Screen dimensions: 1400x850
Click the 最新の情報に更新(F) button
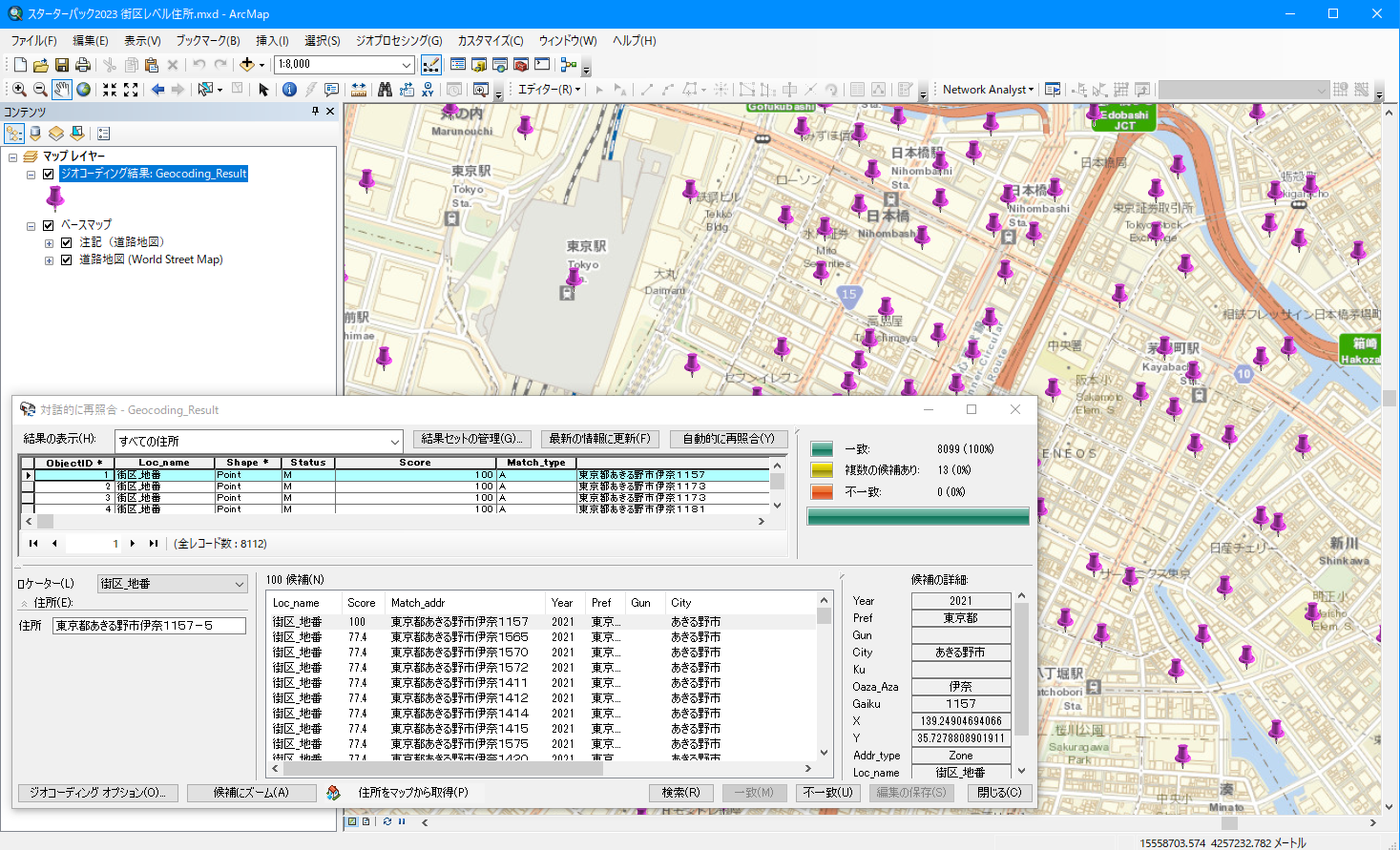tap(600, 439)
